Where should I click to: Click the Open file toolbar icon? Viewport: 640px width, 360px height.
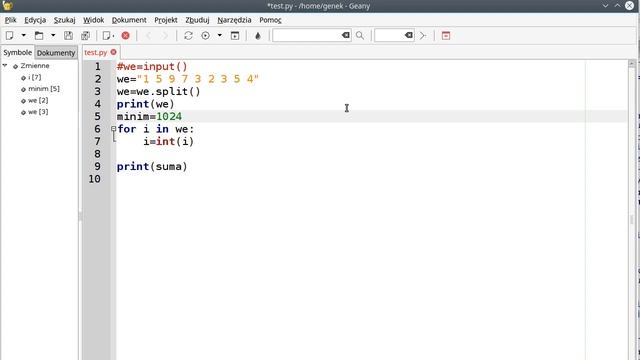(39, 36)
